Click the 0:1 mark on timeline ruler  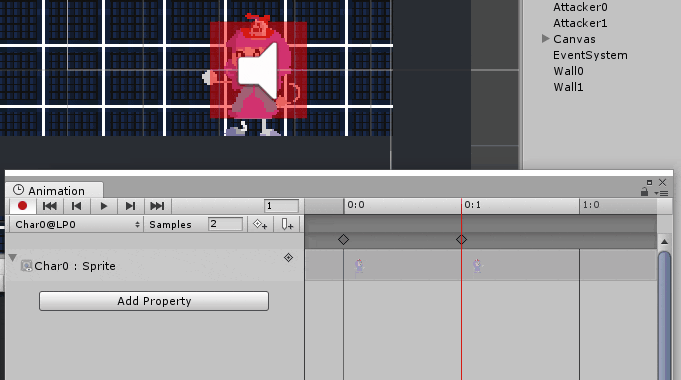click(x=473, y=205)
